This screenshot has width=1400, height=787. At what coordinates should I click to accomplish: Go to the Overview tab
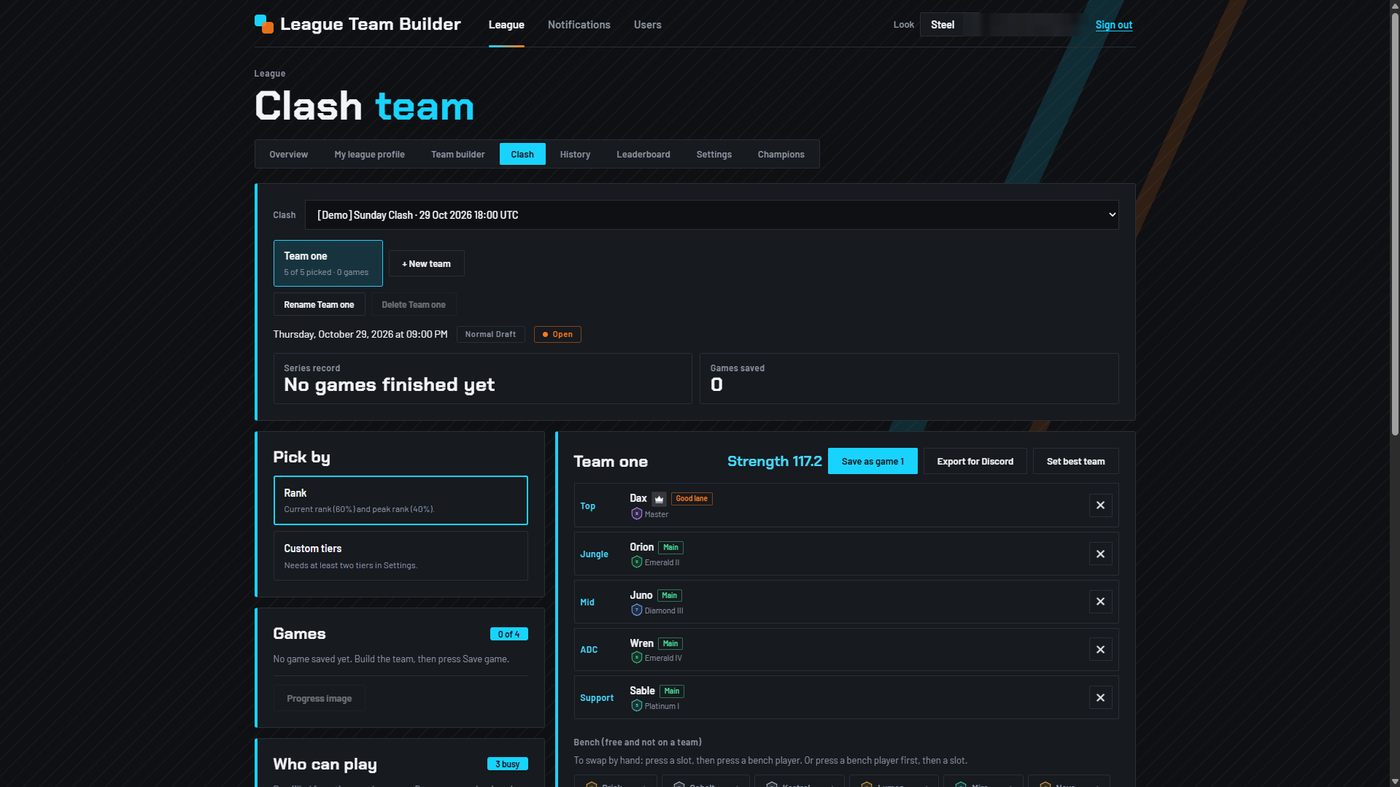288,154
